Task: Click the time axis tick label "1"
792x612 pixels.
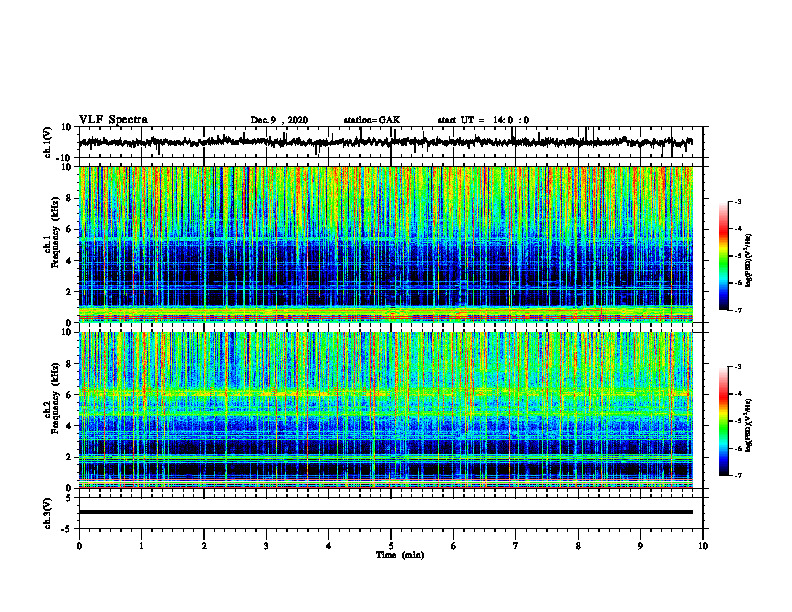Action: coord(141,546)
